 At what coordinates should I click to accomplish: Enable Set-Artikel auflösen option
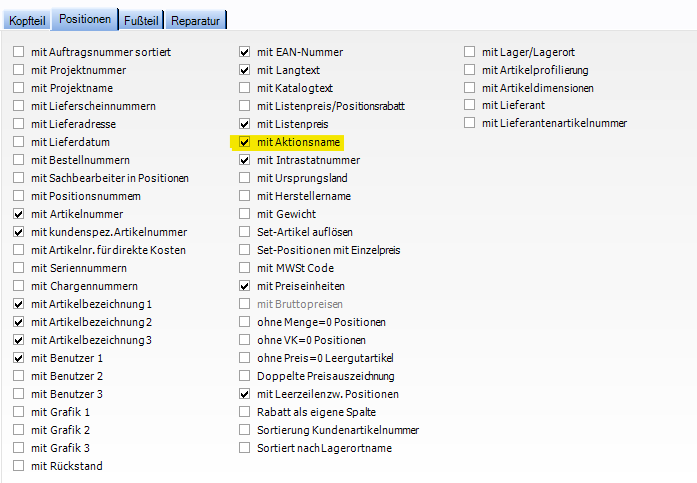(x=245, y=232)
